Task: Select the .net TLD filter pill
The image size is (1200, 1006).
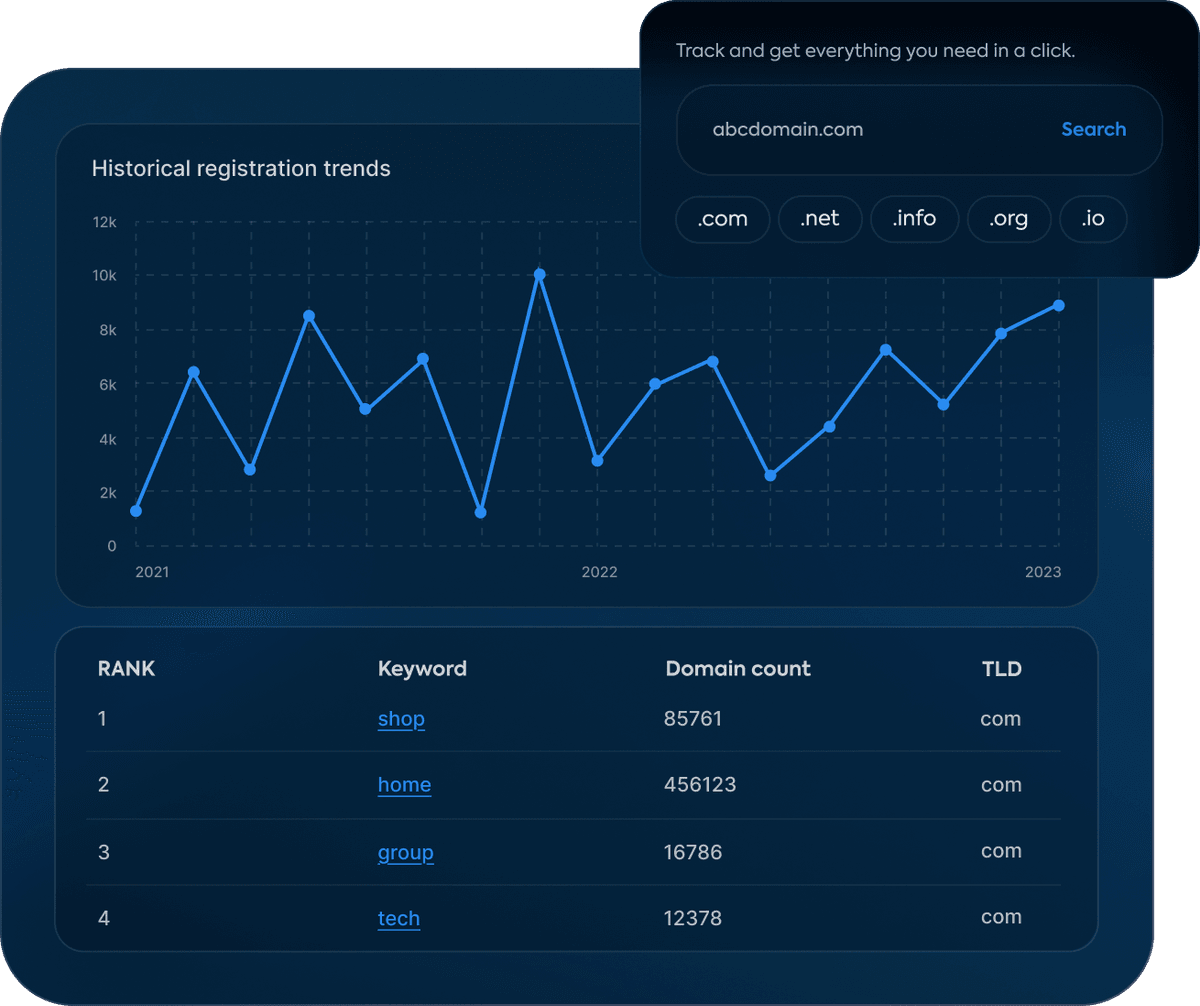Action: pos(820,219)
